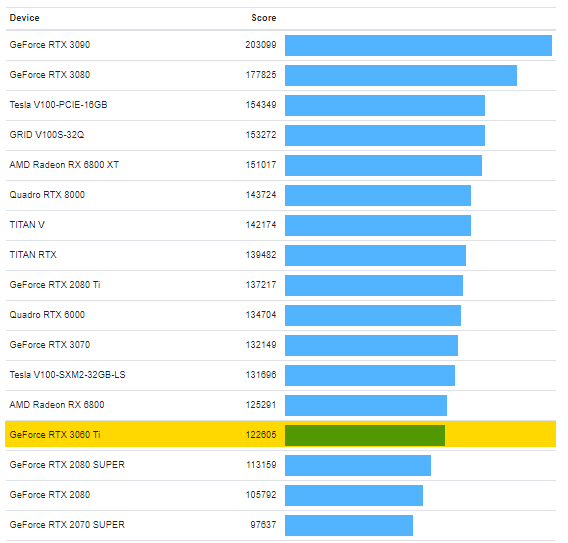Click the Tesla V100-SXM2-32GB-LS score bar
Screen dimensions: 568x543
[x=370, y=376]
